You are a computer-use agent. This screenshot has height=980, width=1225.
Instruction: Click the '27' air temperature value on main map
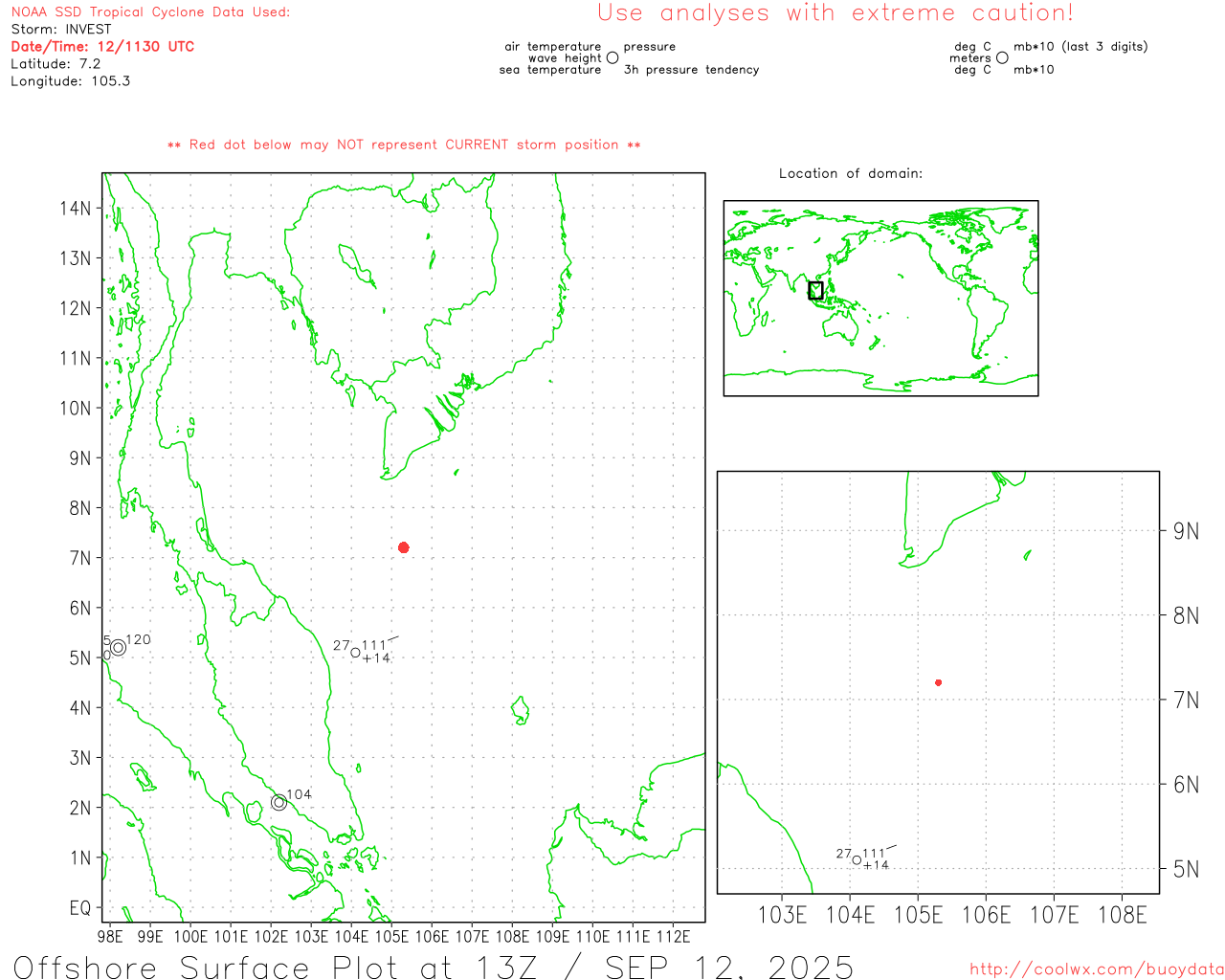tap(342, 646)
